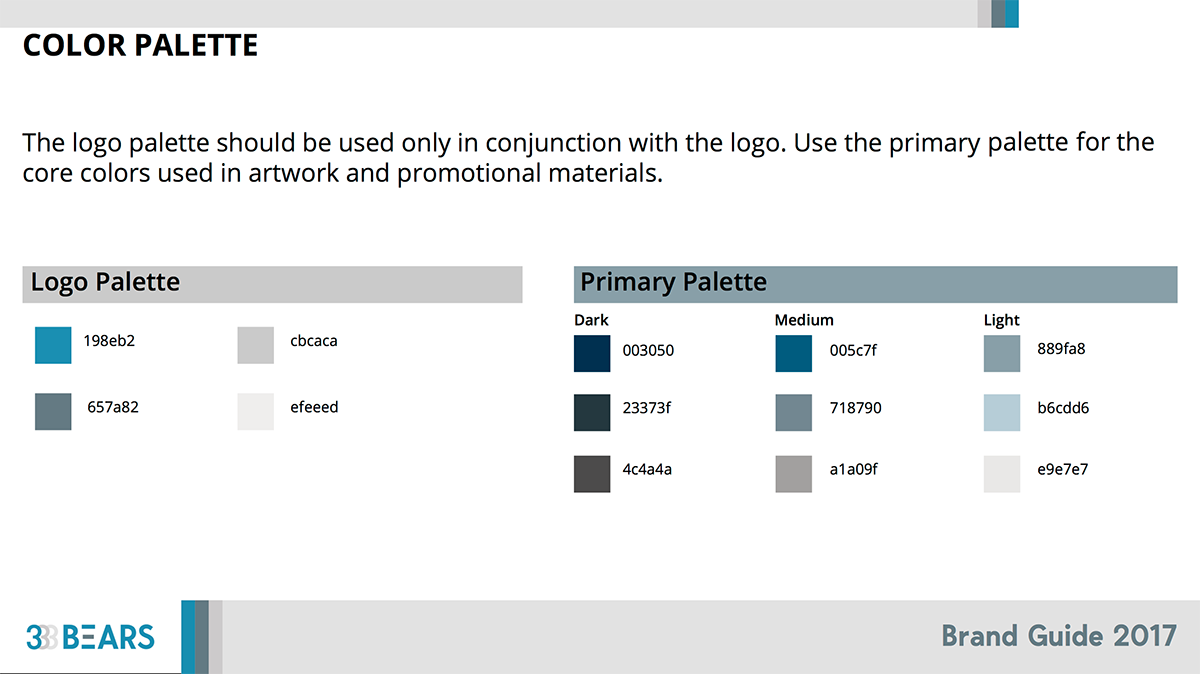
Task: Click the 003050 hex code text
Action: click(648, 351)
